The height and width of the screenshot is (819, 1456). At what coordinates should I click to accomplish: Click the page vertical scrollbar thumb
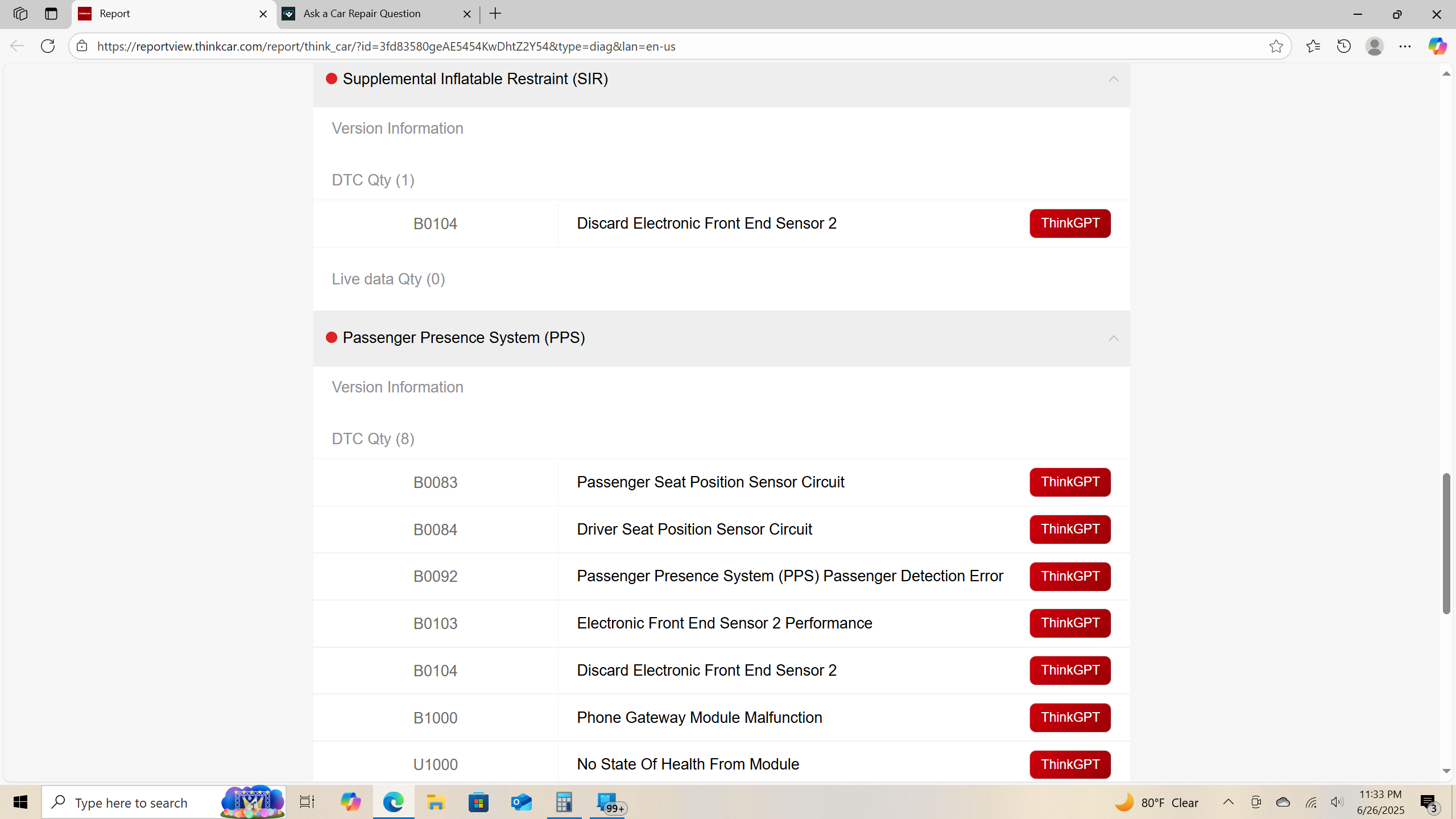pos(1446,543)
